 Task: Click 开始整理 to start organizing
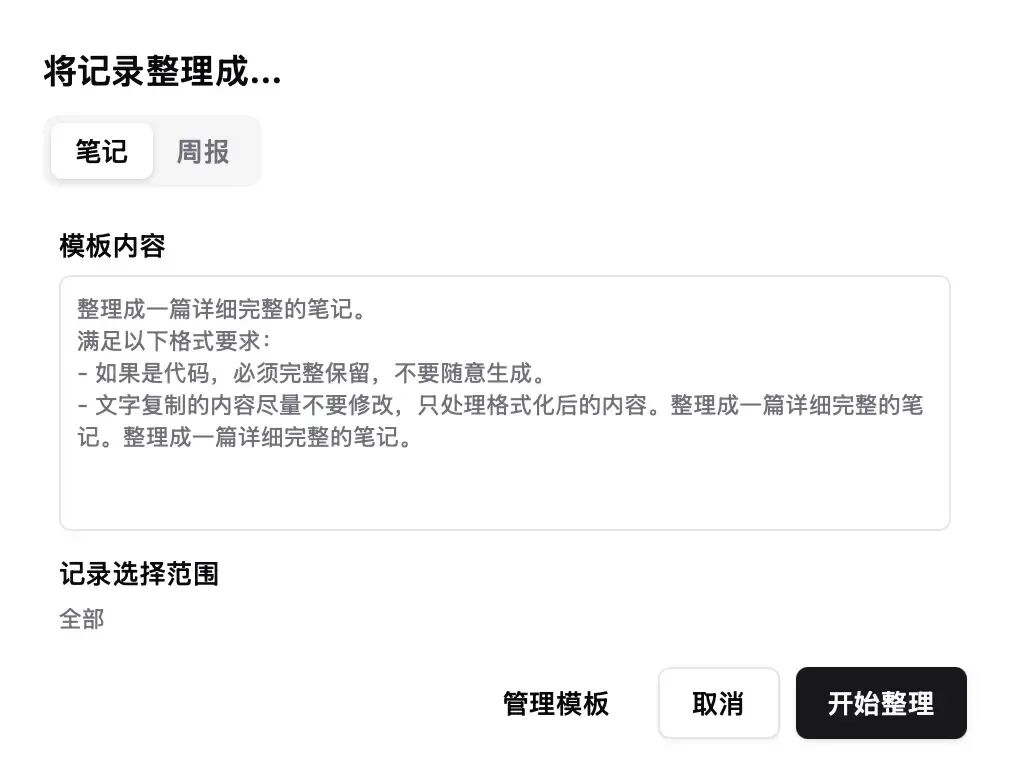click(881, 703)
